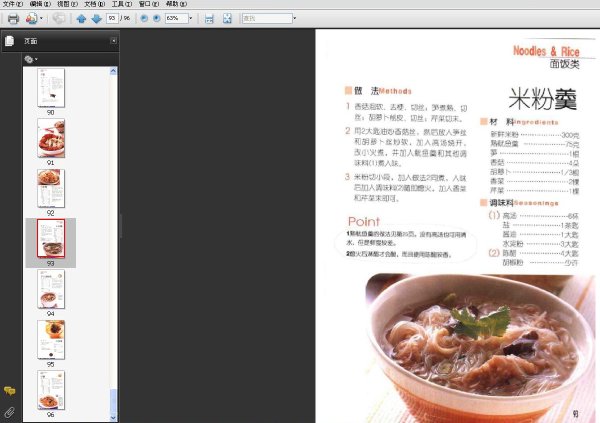
Task: Click the 'Ingredients' section heading
Action: point(536,122)
